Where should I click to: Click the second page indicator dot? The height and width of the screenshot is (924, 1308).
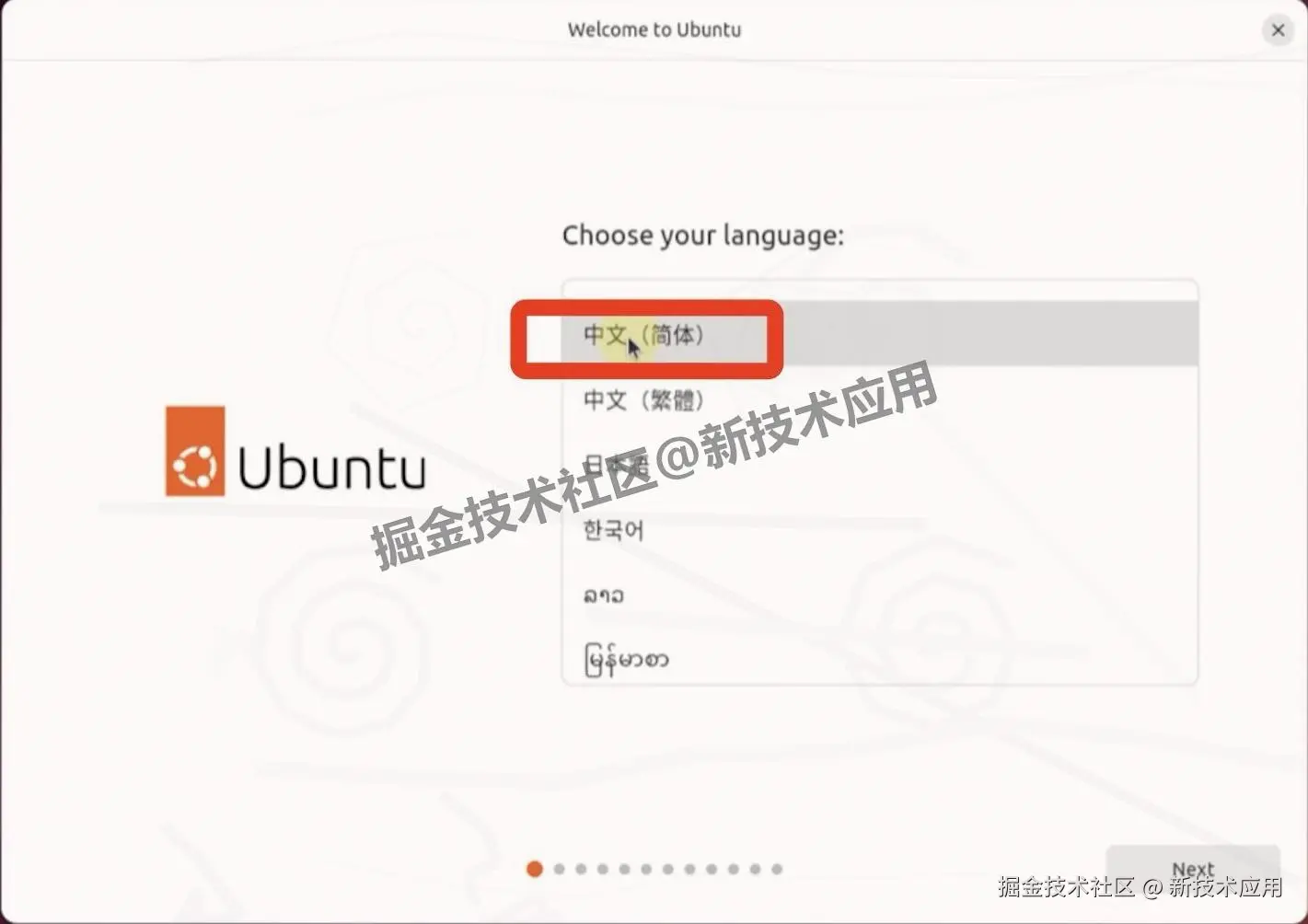(559, 868)
